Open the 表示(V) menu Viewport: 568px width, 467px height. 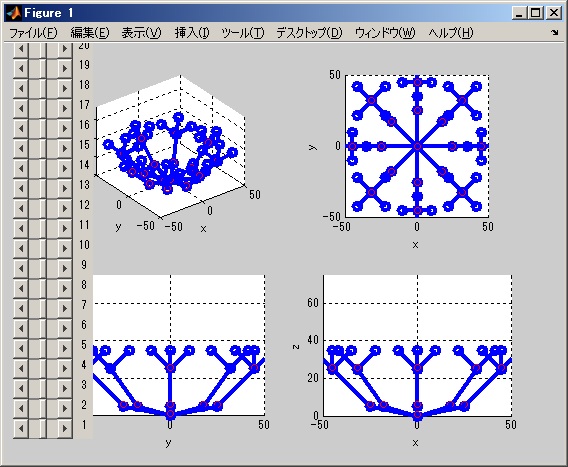click(141, 33)
